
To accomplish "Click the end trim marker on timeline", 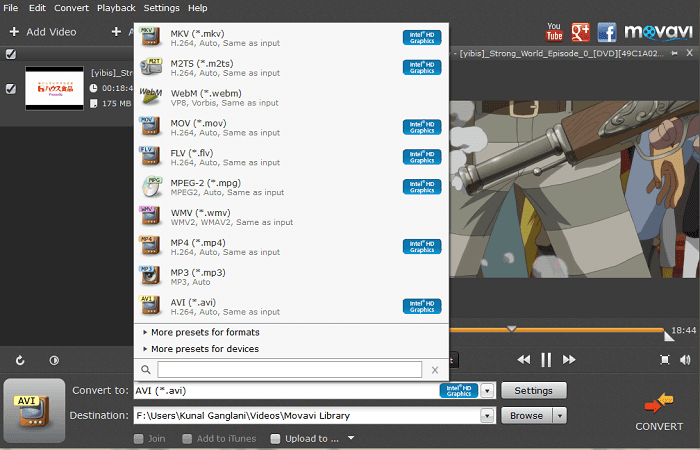I will [x=669, y=336].
